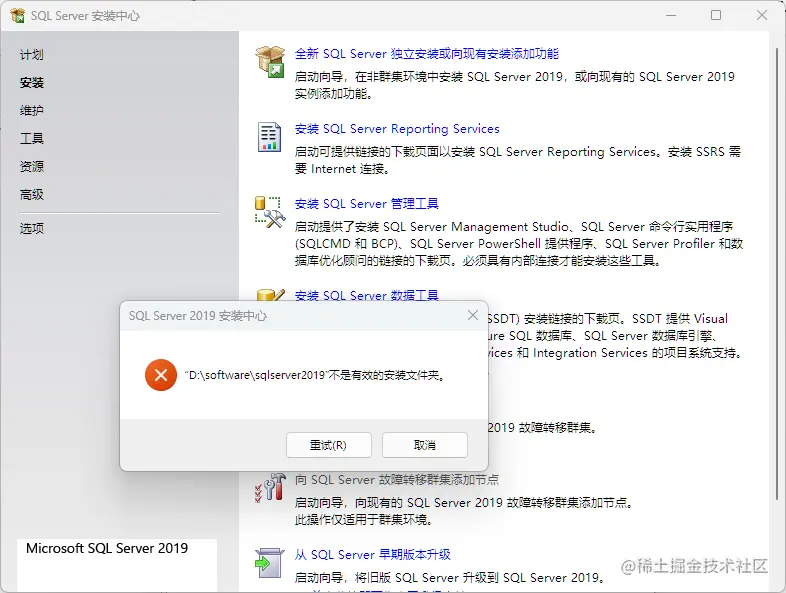786x593 pixels.
Task: Click the Microsoft SQL Server 2019 label
Action: point(107,548)
